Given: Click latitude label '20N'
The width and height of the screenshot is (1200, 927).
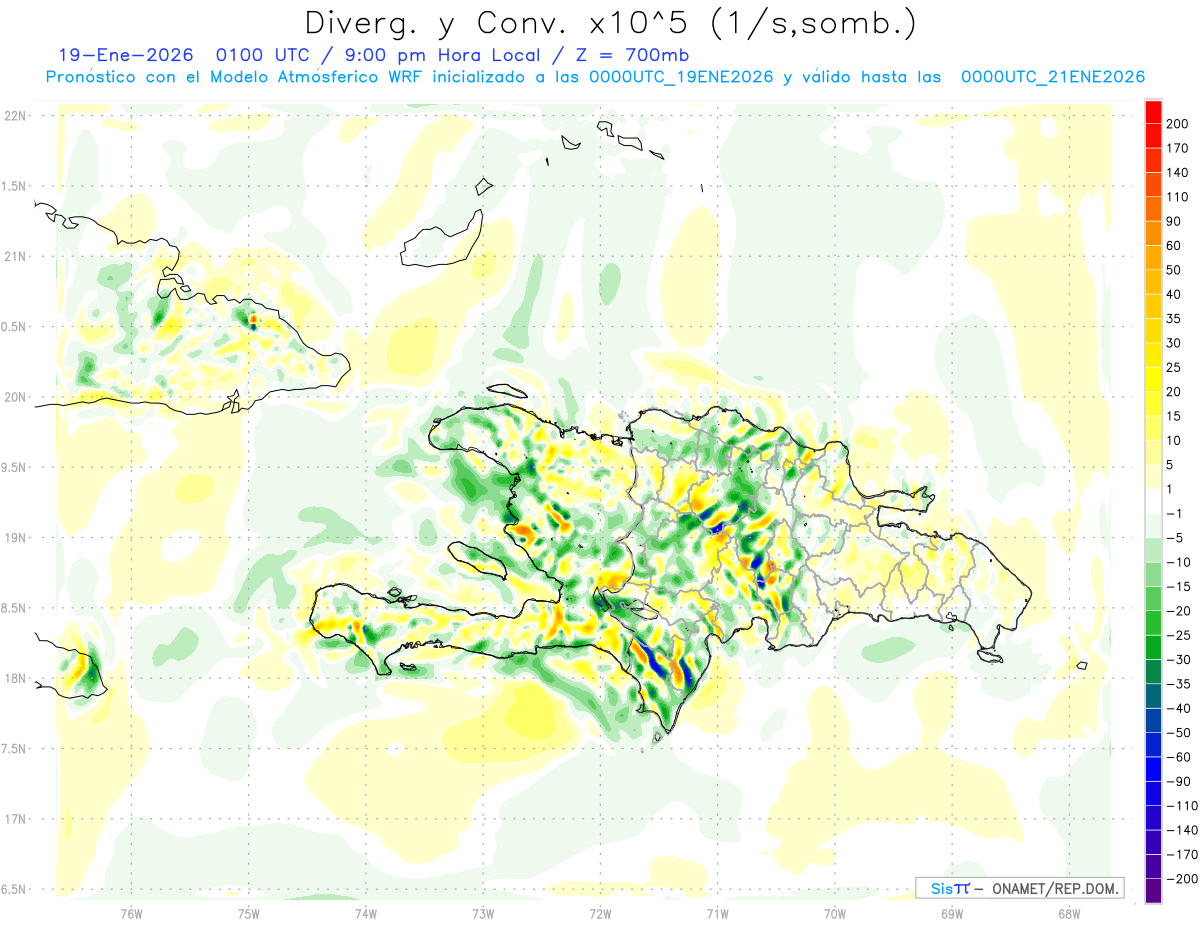Looking at the screenshot, I should 14,397.
